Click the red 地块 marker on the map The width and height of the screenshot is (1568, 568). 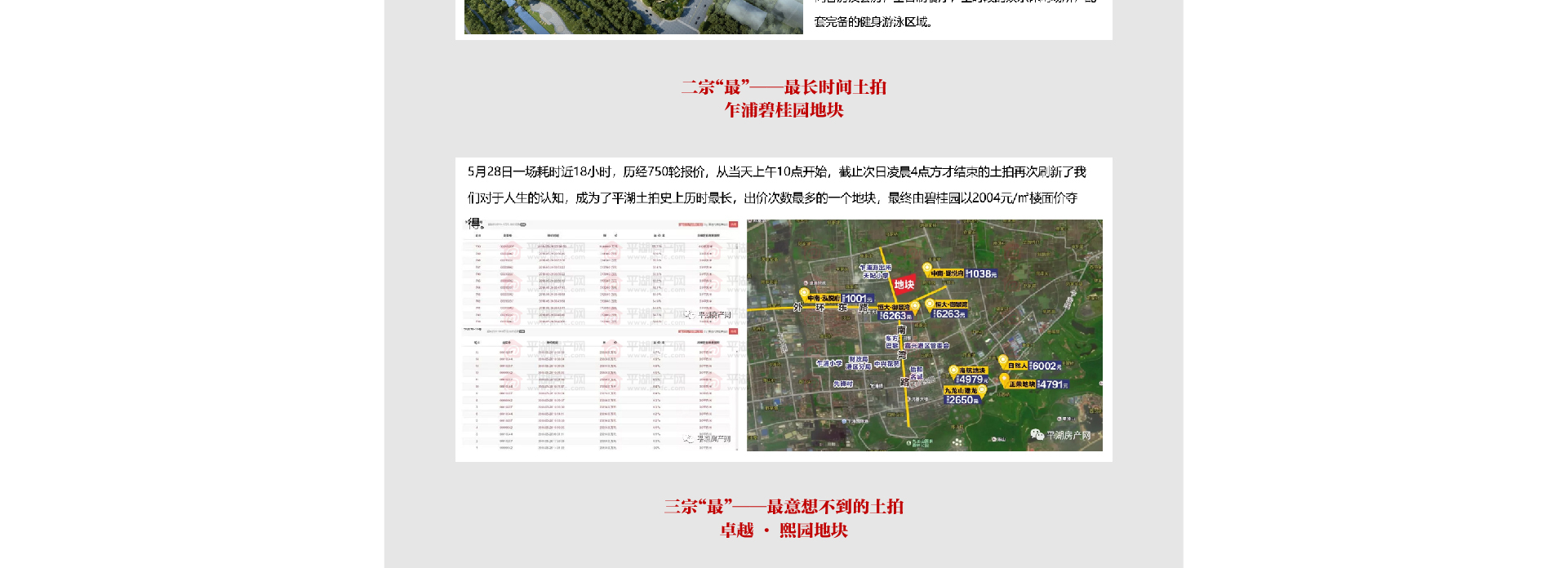(904, 285)
